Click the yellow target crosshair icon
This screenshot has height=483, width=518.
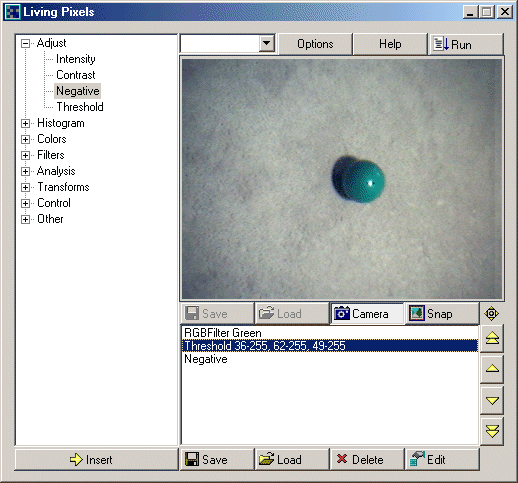click(x=492, y=314)
